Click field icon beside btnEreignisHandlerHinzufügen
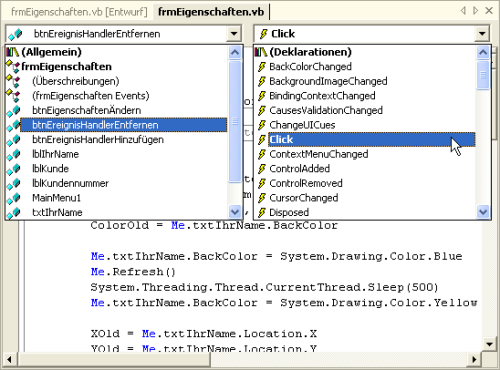500x370 pixels. (x=14, y=140)
